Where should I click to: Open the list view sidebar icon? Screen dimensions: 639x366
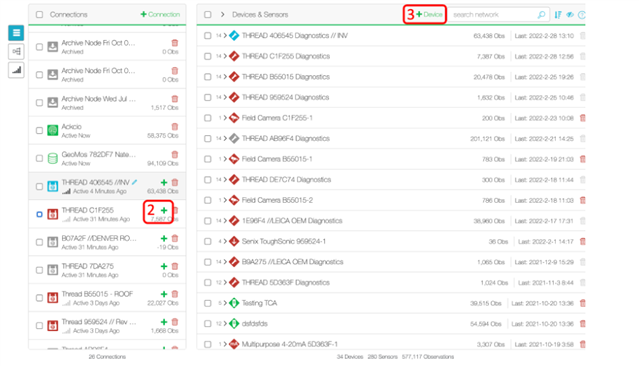tap(16, 33)
